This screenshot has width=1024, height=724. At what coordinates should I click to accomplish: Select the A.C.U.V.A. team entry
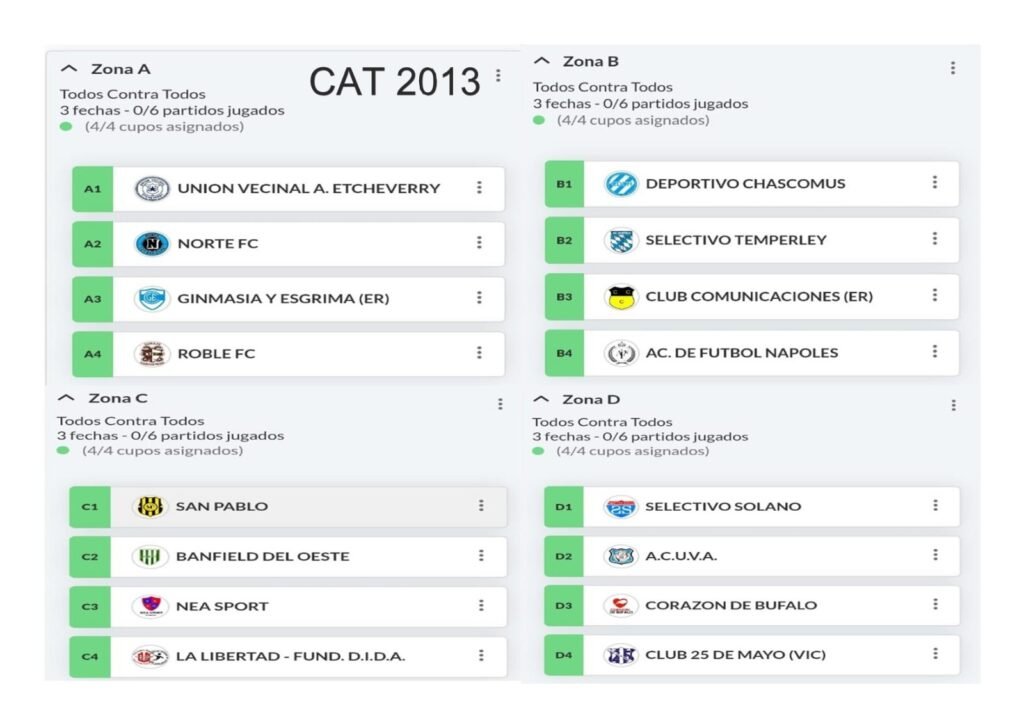[770, 556]
